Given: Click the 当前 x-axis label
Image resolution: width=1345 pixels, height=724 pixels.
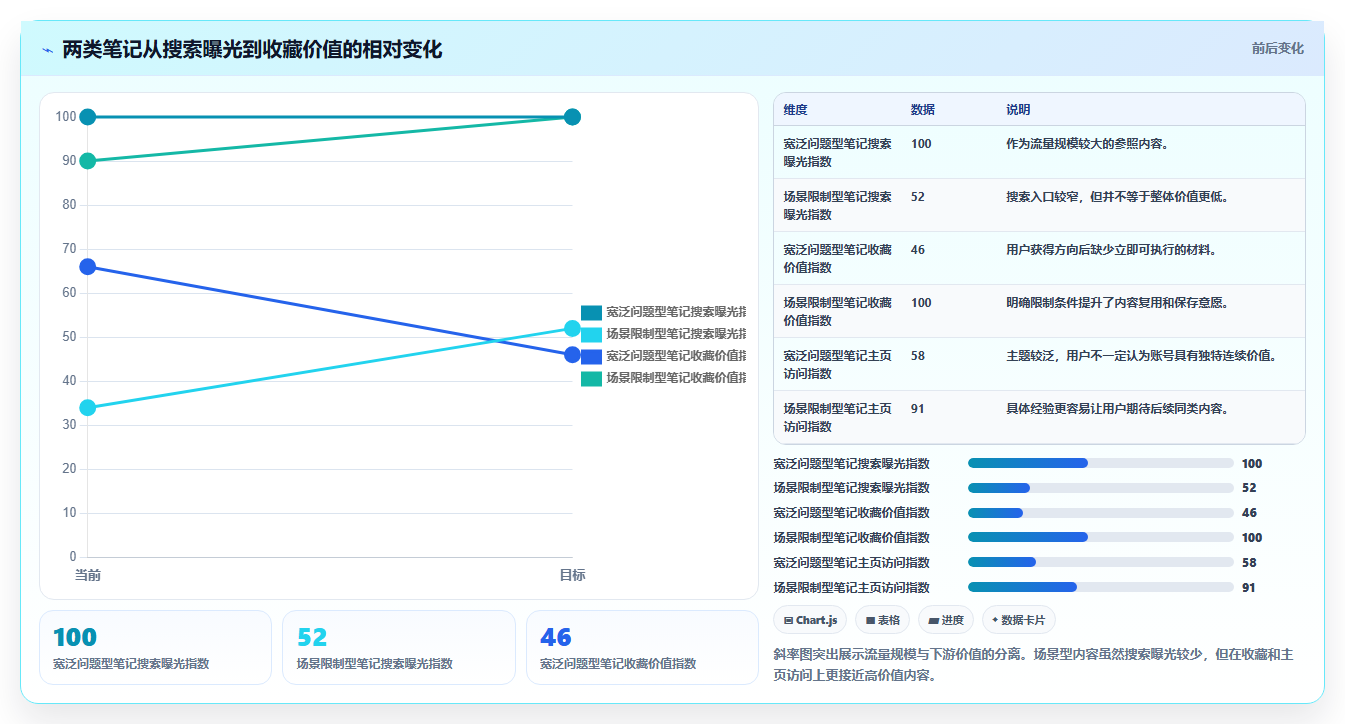Looking at the screenshot, I should point(88,575).
